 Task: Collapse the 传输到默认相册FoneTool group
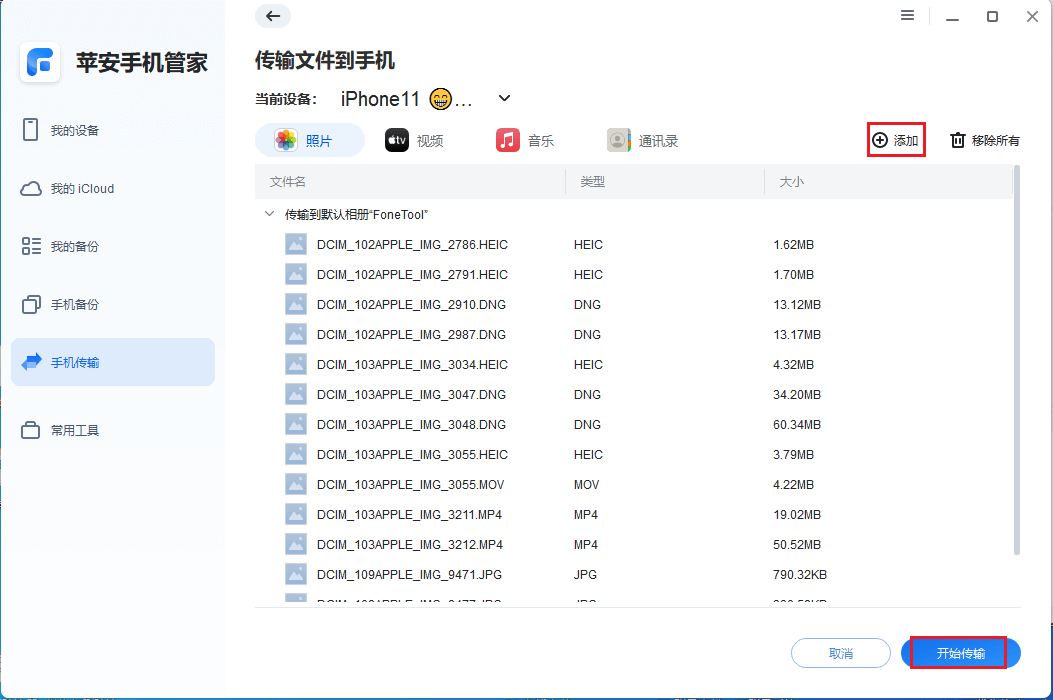click(x=268, y=214)
